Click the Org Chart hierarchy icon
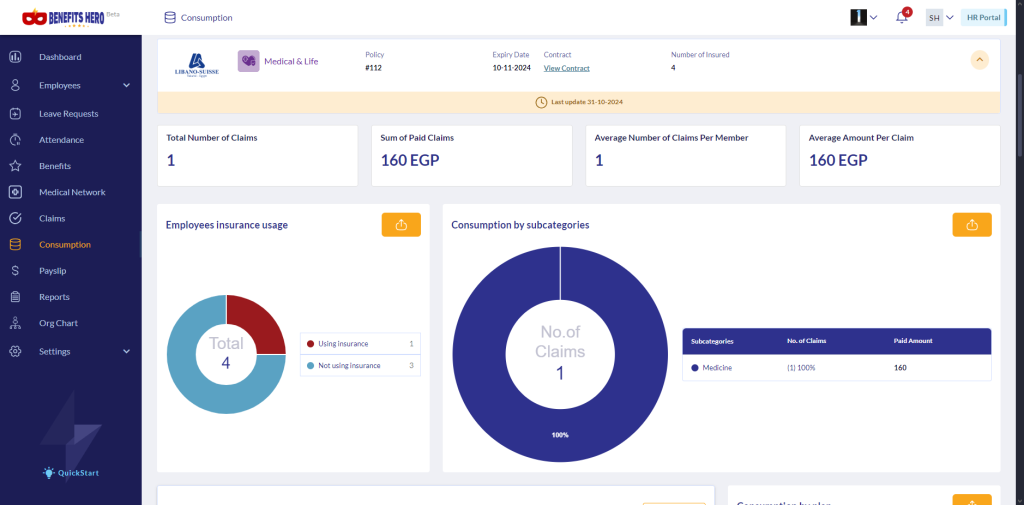Screen dimensions: 1024x505 click(x=16, y=323)
